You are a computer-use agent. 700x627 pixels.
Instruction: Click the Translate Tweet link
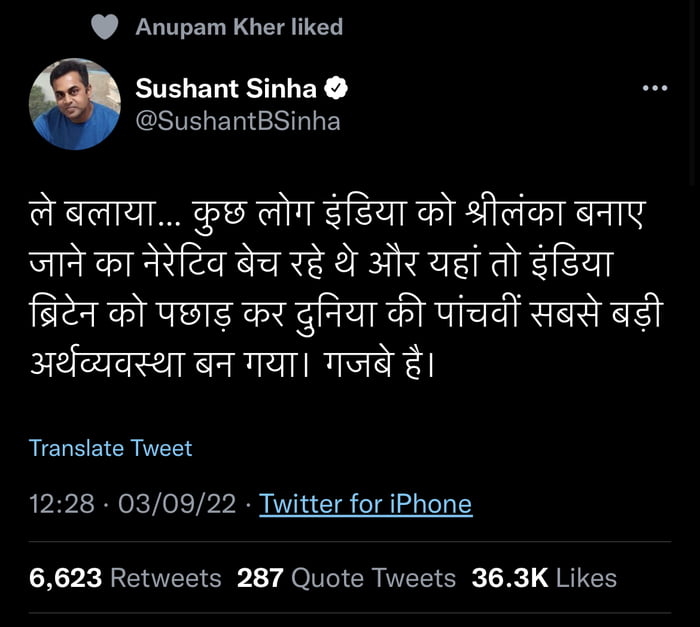tap(110, 448)
